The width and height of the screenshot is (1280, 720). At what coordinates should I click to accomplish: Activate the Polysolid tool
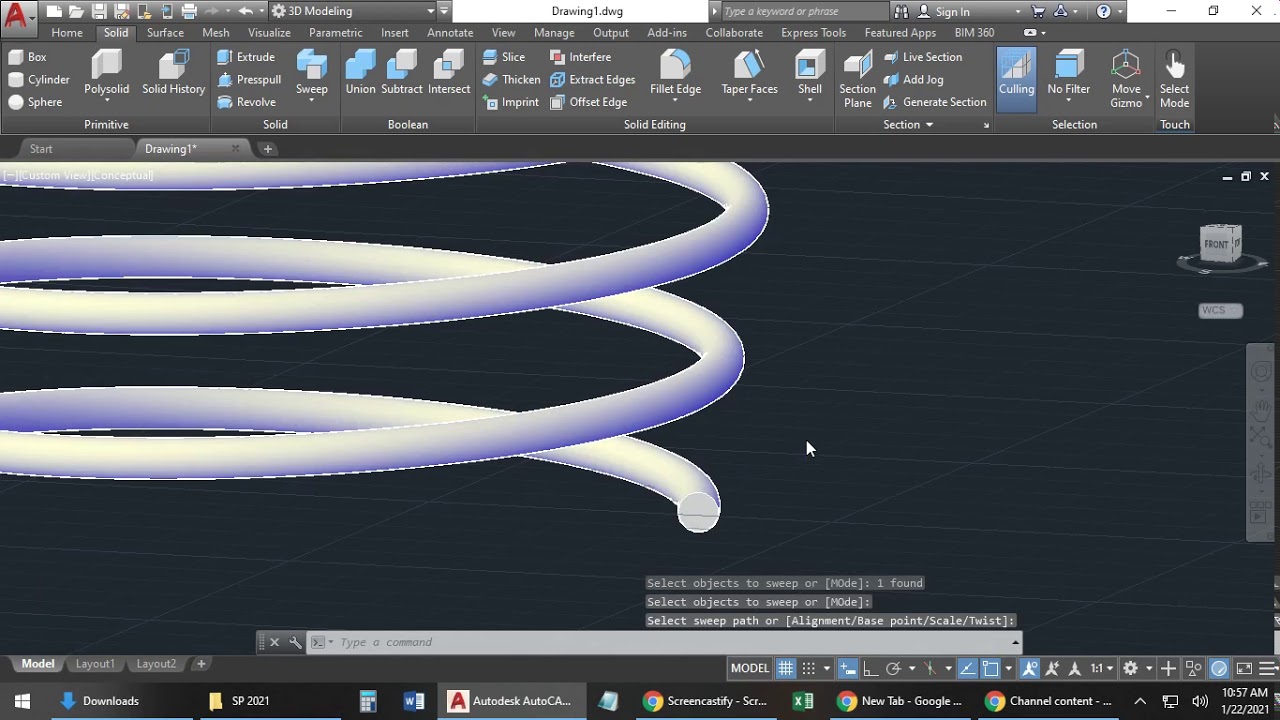click(x=106, y=72)
